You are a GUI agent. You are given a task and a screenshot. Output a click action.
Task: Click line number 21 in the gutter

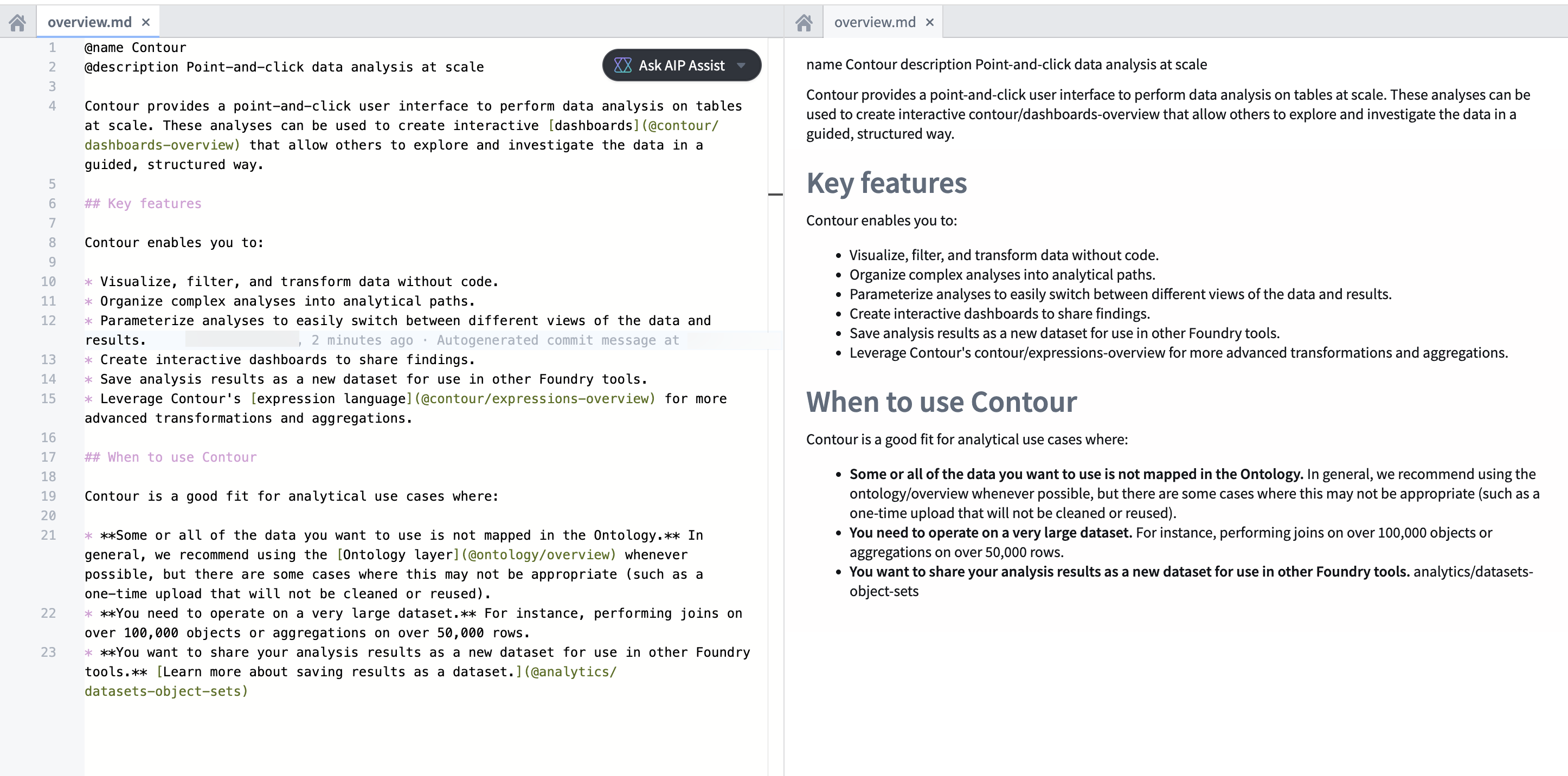point(48,535)
